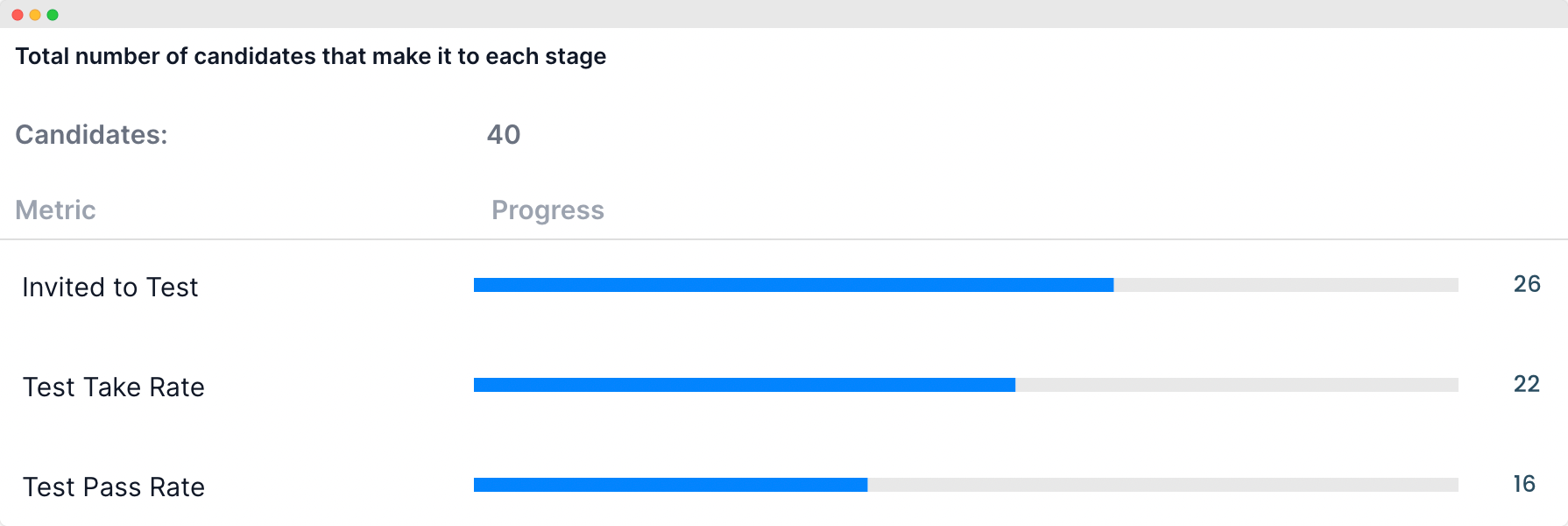
Task: Click the Test Pass Rate progress bar
Action: click(965, 485)
